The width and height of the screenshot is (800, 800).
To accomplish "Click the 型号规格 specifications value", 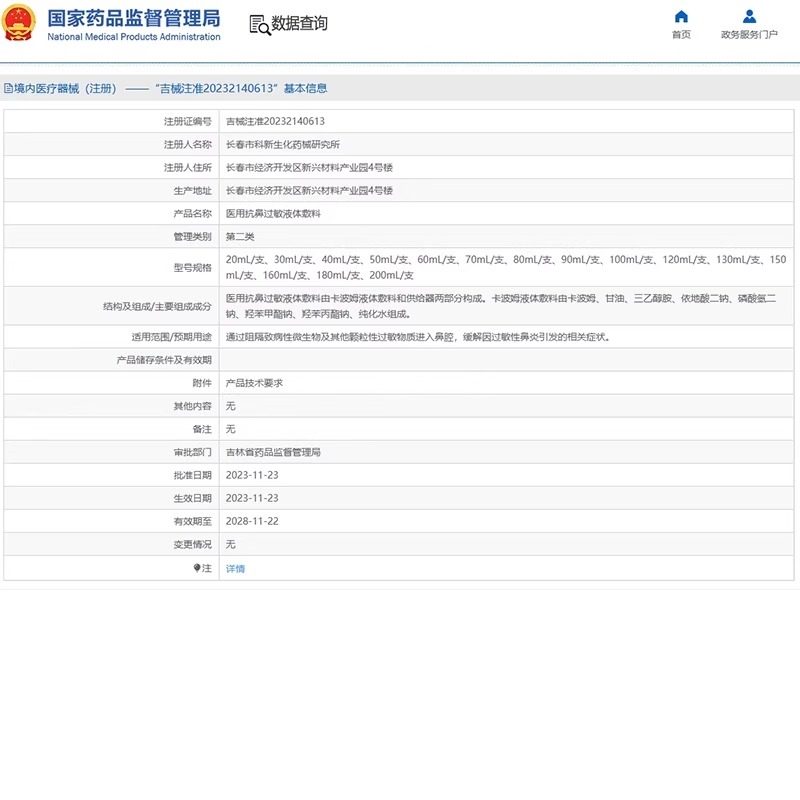I will [x=506, y=267].
